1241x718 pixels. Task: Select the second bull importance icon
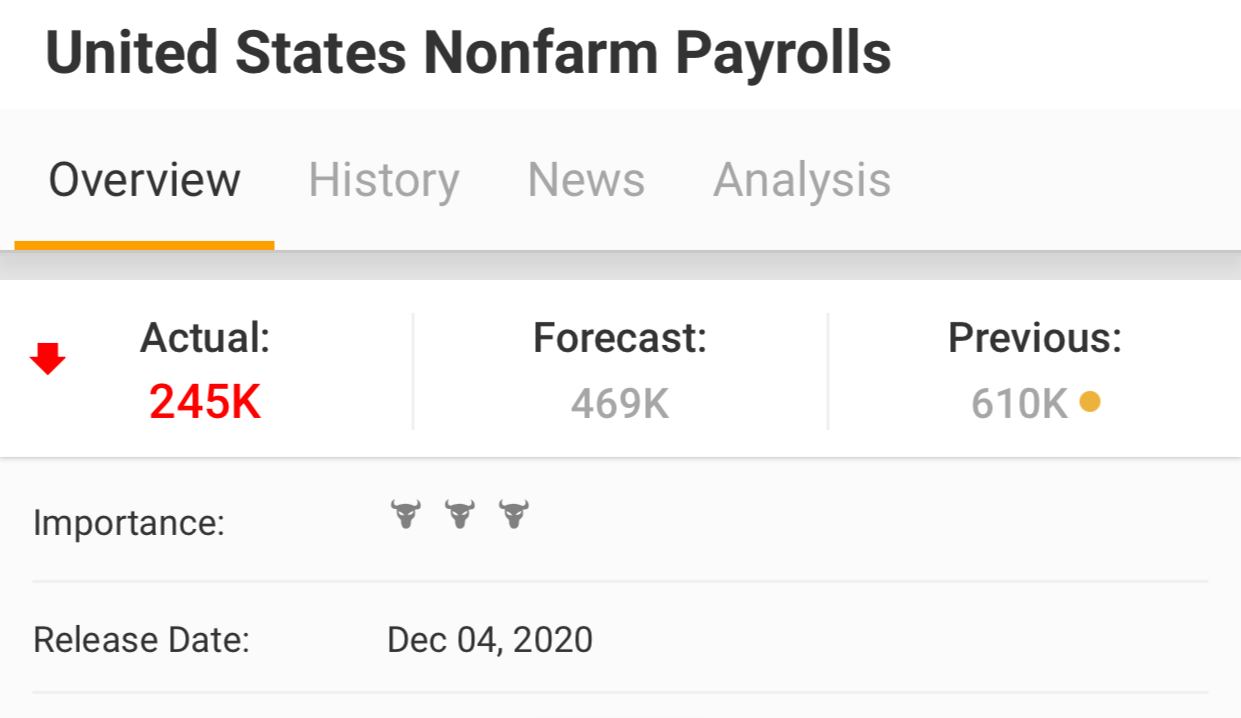[459, 515]
